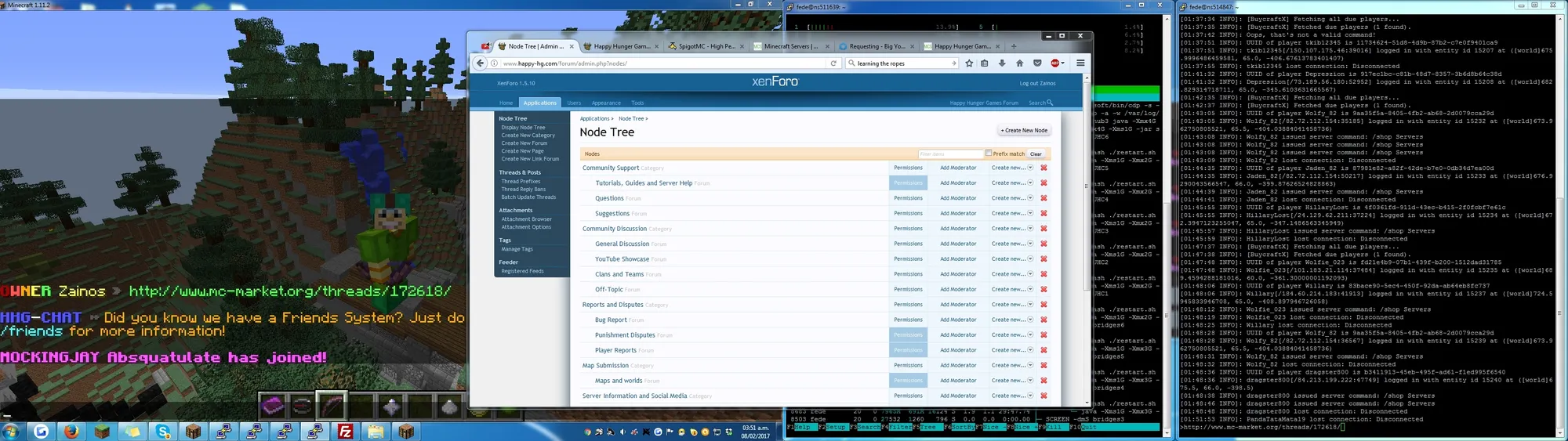Select the purple book in Minecraft hotbar

(273, 406)
